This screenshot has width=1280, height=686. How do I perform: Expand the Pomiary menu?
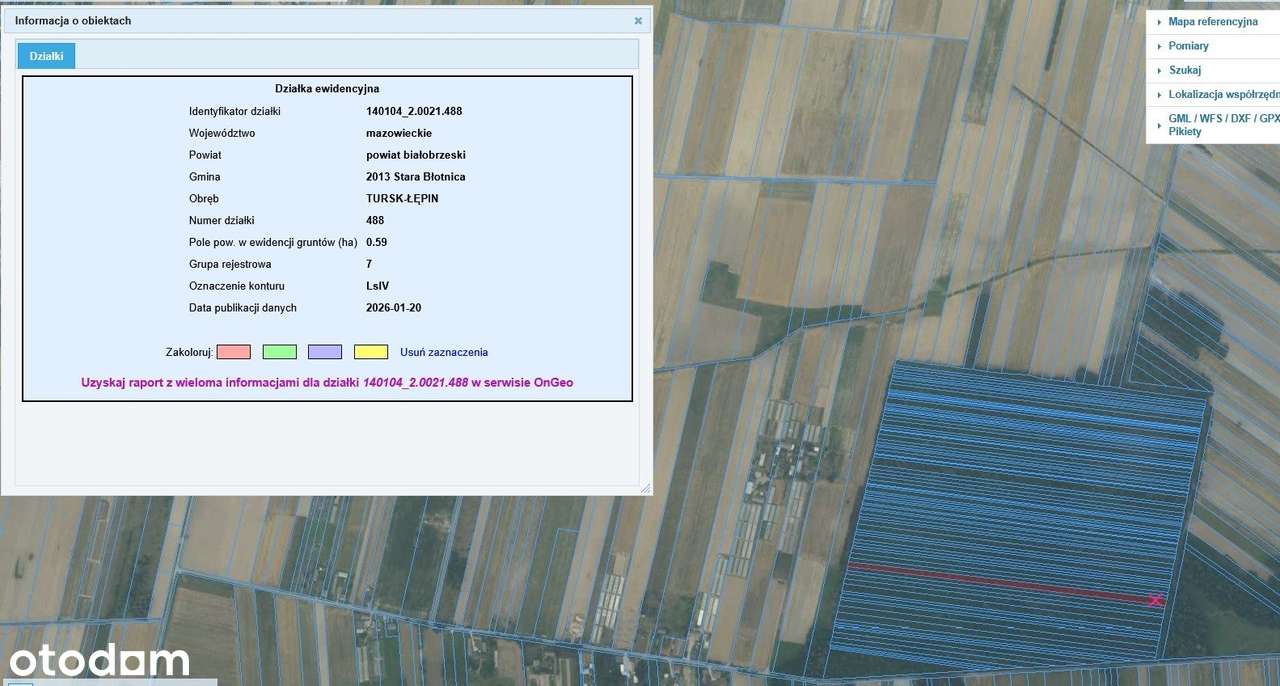[x=1213, y=46]
